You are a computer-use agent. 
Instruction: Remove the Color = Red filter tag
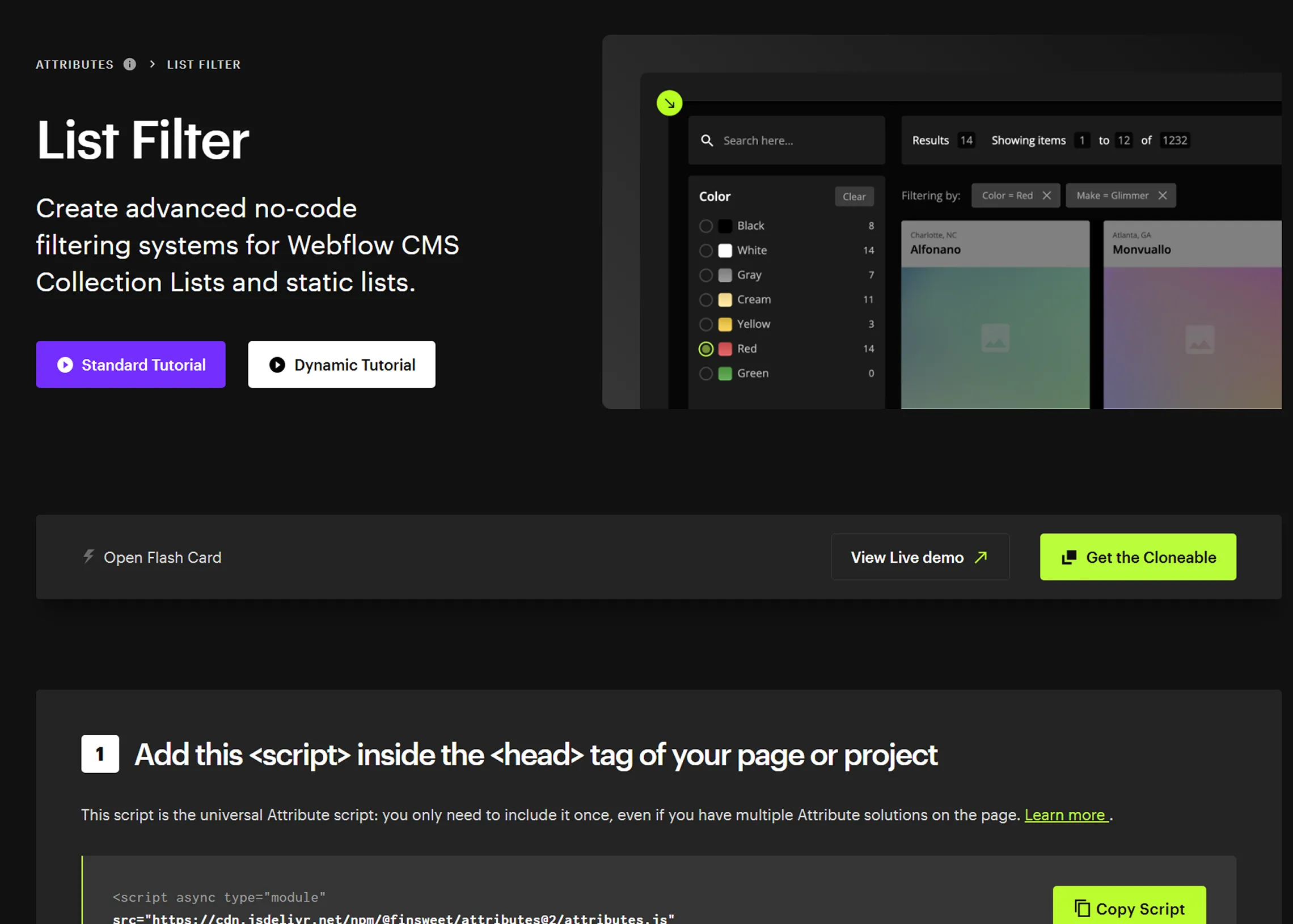pos(1046,196)
